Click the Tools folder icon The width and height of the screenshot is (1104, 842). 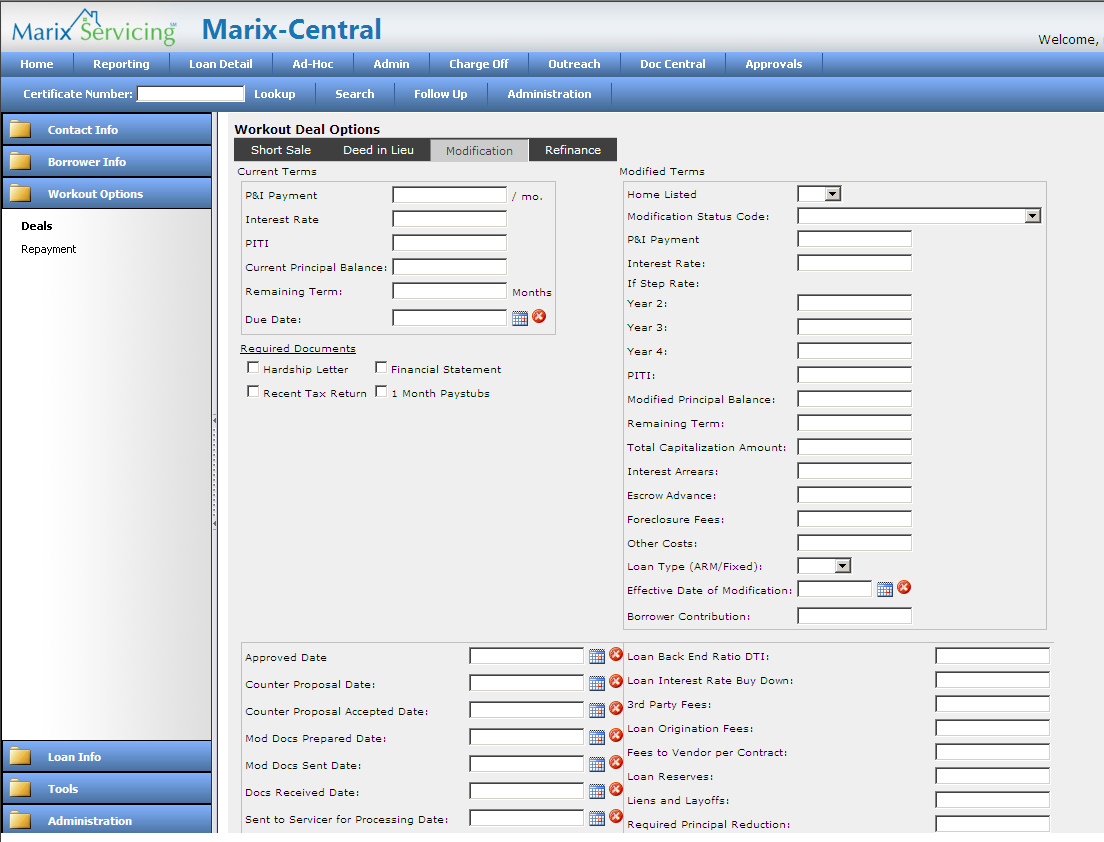[20, 788]
